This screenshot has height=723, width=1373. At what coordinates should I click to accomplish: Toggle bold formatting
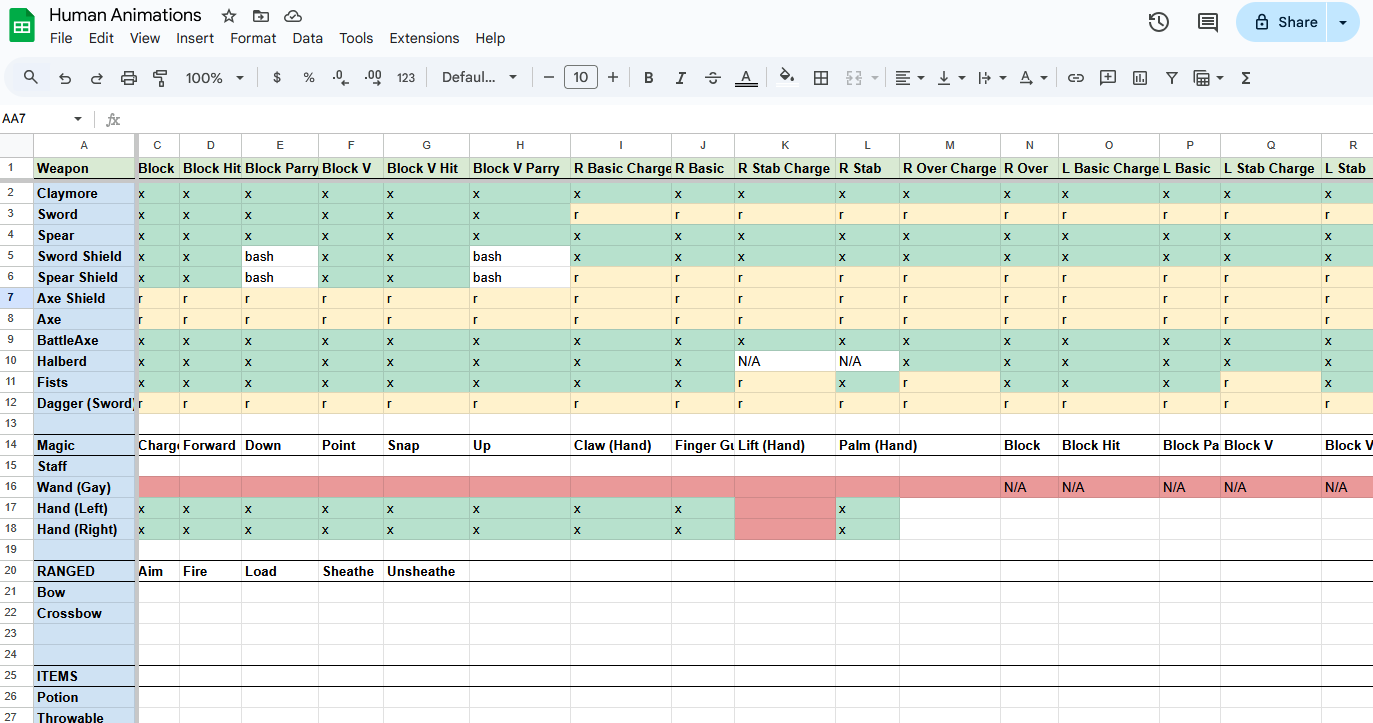[649, 77]
